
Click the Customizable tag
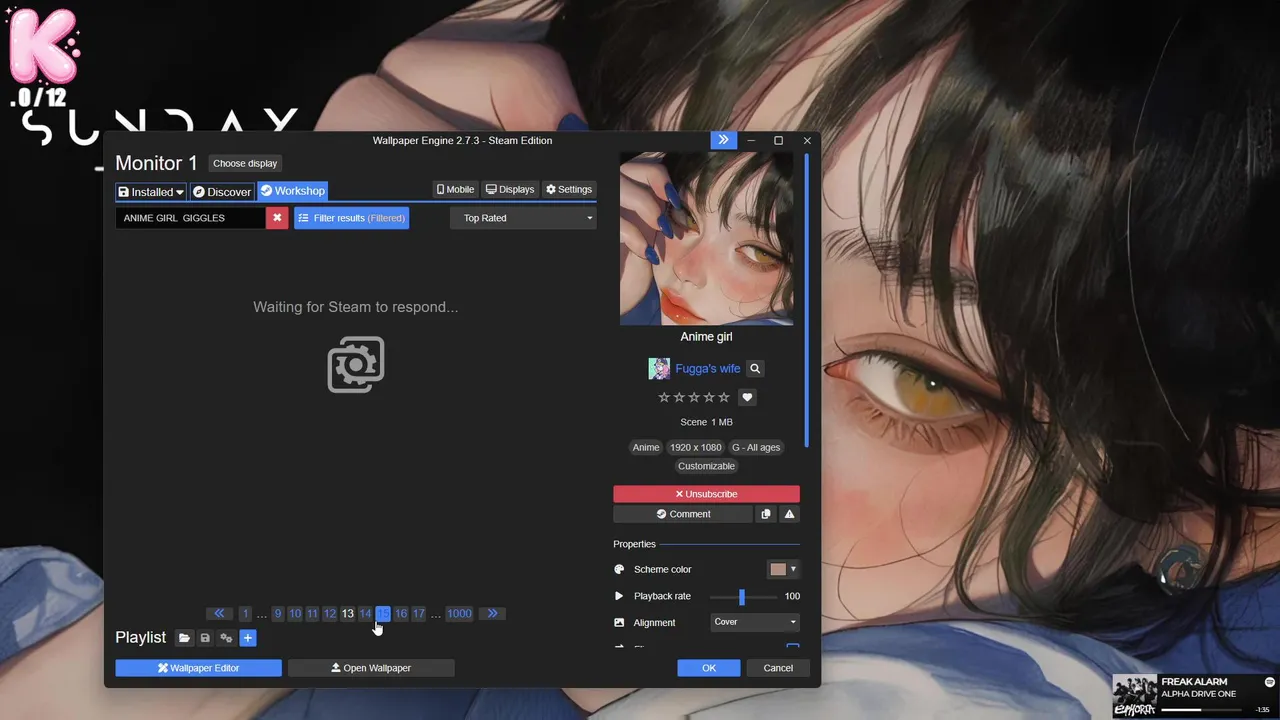706,466
